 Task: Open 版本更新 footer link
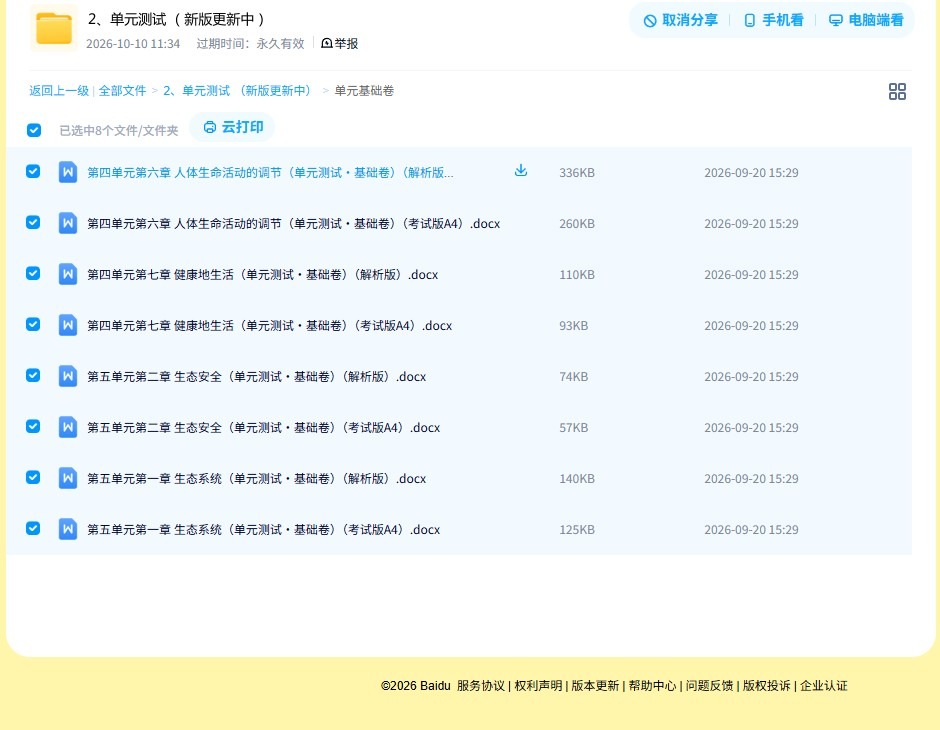595,686
